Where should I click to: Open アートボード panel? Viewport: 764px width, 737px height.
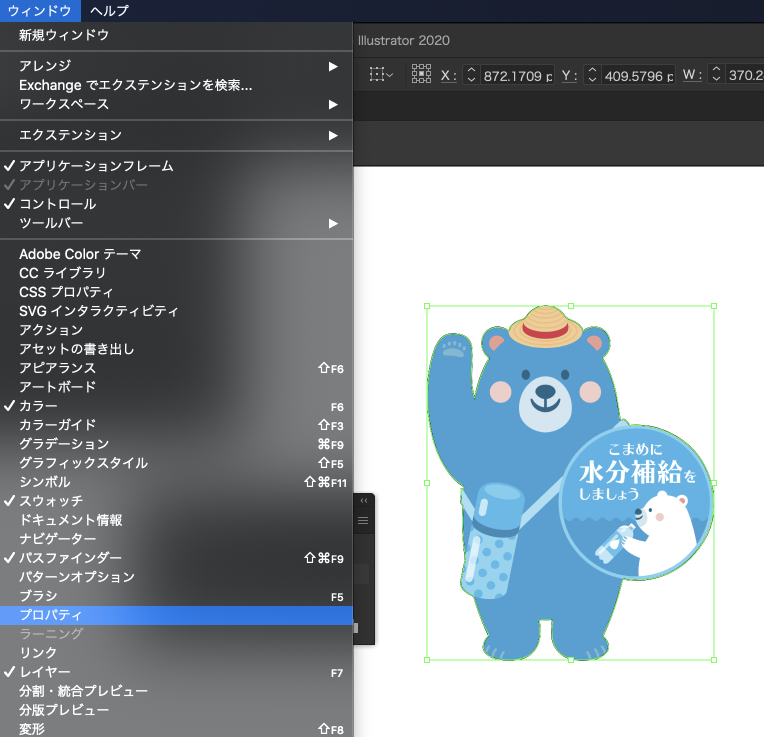click(176, 387)
